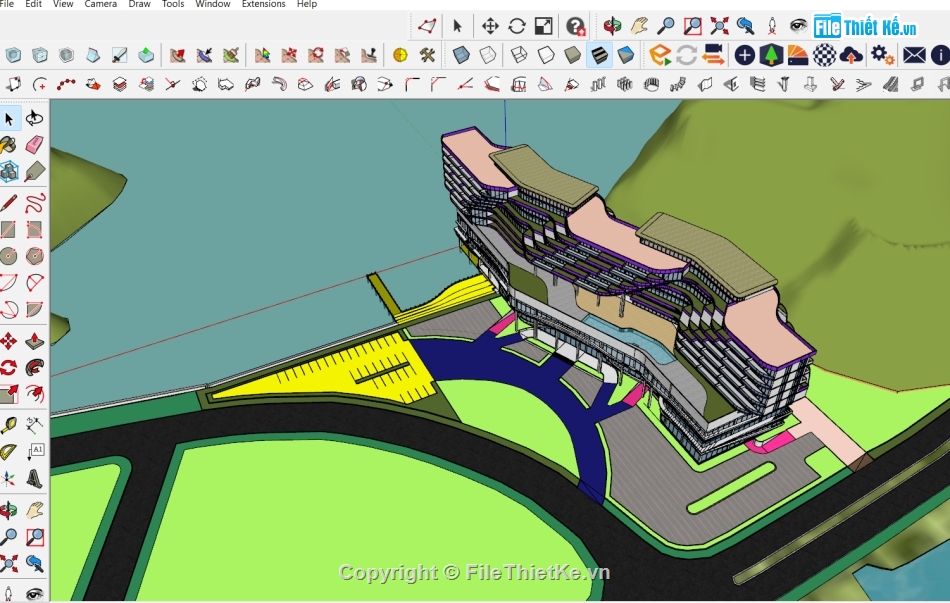Open the Camera menu

coord(101,4)
